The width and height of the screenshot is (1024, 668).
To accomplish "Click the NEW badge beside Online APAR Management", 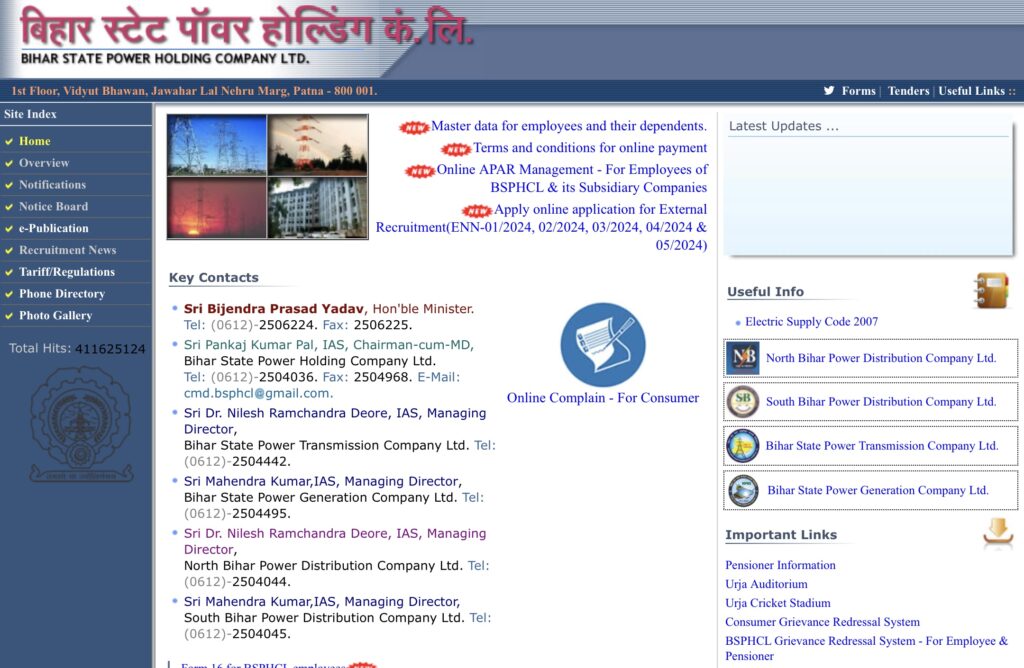I will tap(420, 171).
